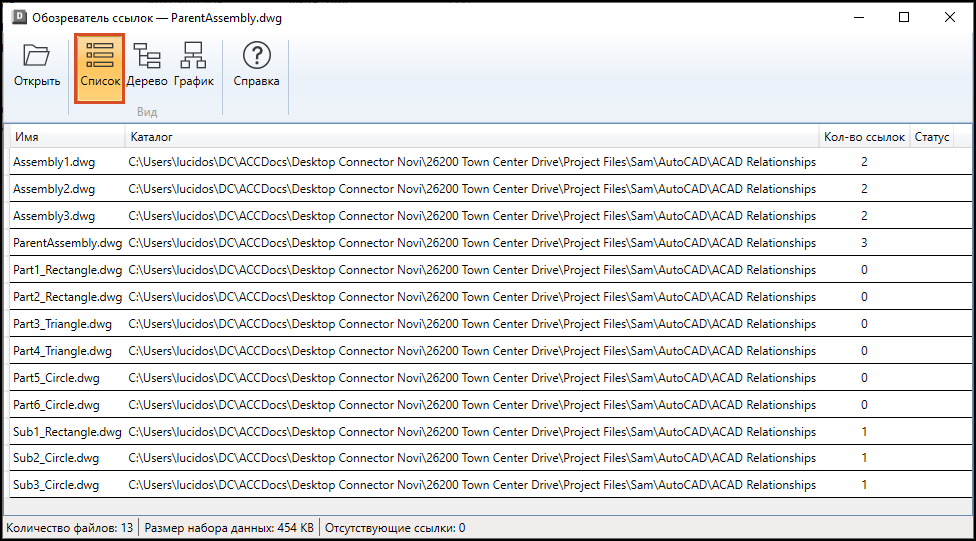This screenshot has height=541, width=976.
Task: Sort by the Имя column header
Action: [x=67, y=137]
